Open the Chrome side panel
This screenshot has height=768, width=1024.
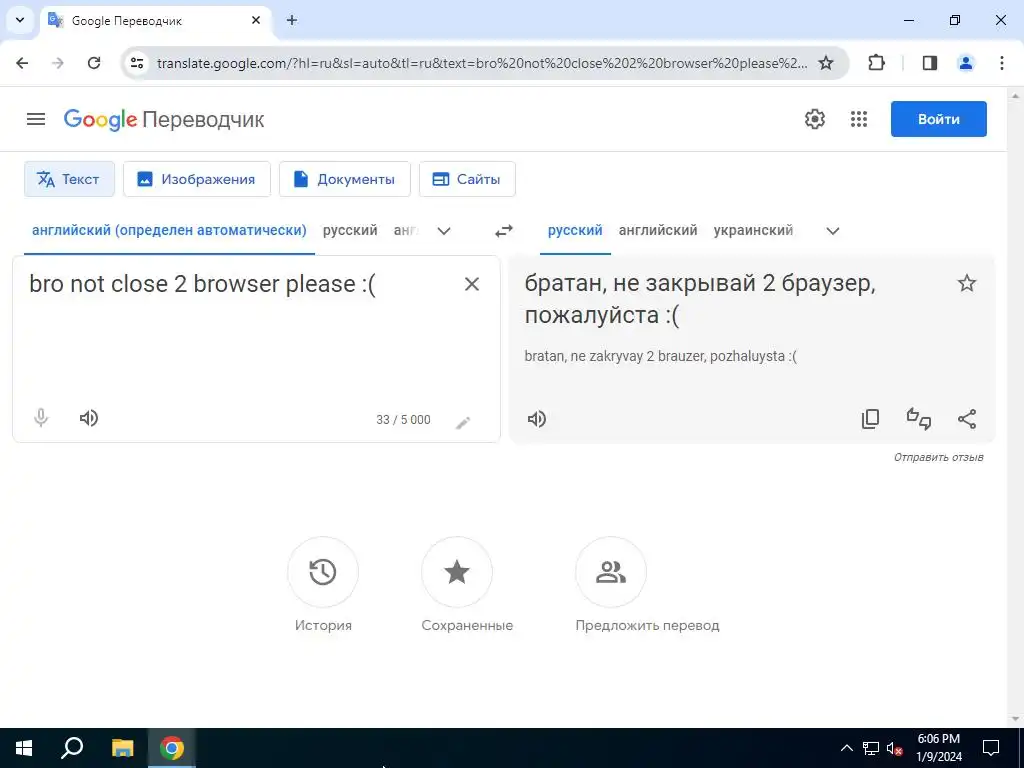point(929,63)
